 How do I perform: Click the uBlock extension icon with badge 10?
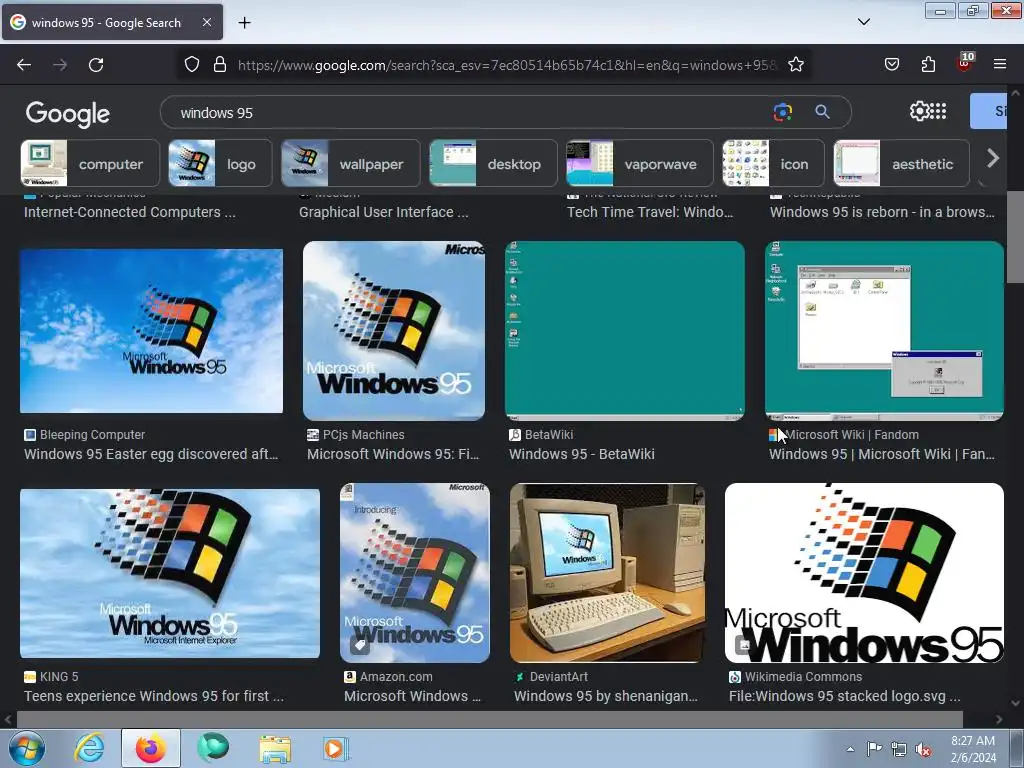tap(965, 62)
